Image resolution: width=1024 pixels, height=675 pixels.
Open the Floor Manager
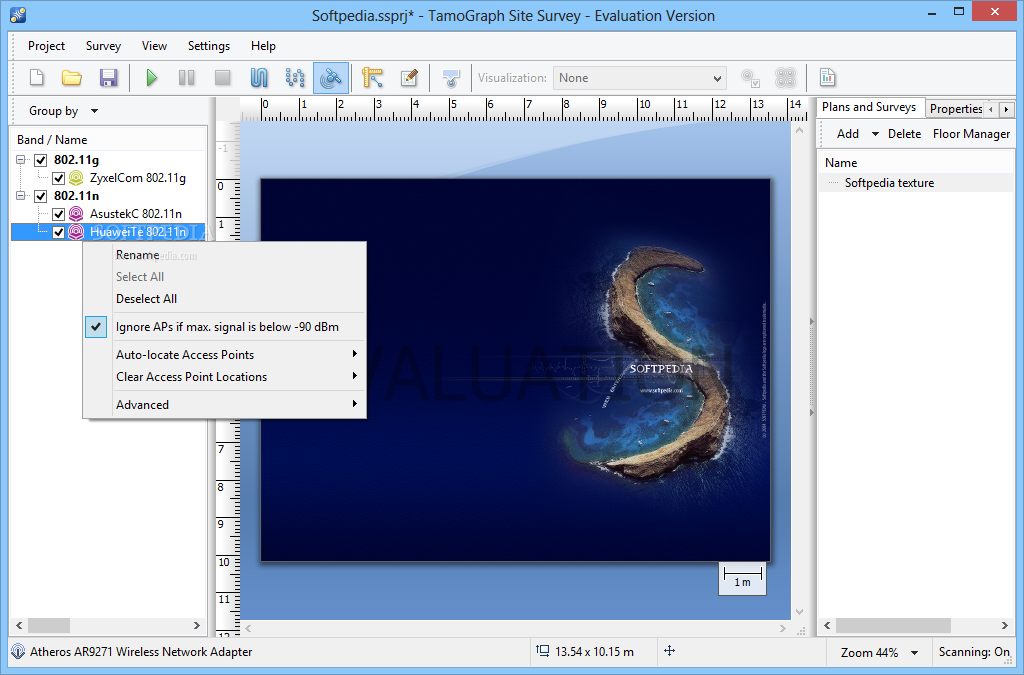[x=971, y=134]
